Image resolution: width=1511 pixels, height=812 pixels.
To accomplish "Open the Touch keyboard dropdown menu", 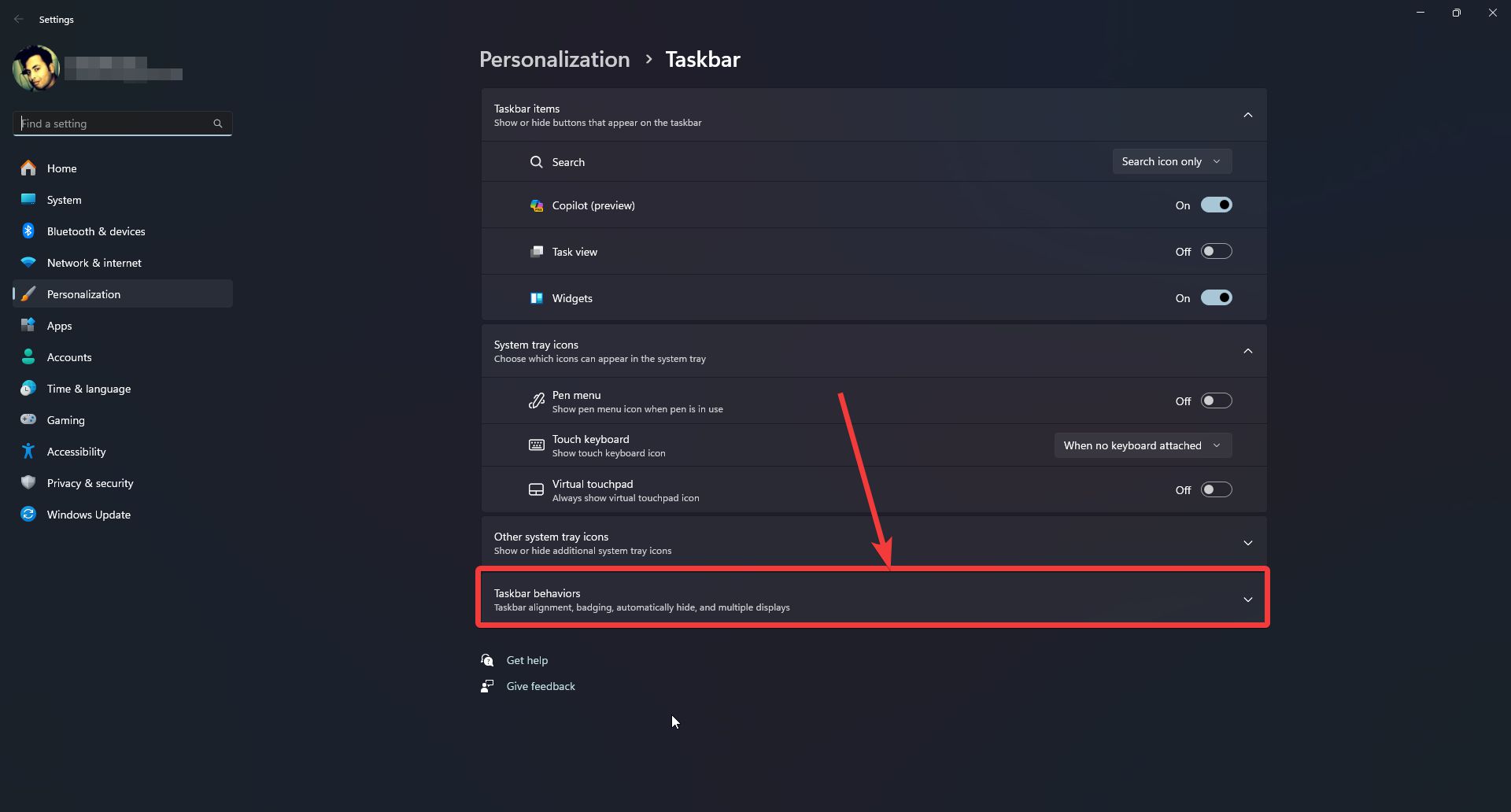I will point(1143,445).
